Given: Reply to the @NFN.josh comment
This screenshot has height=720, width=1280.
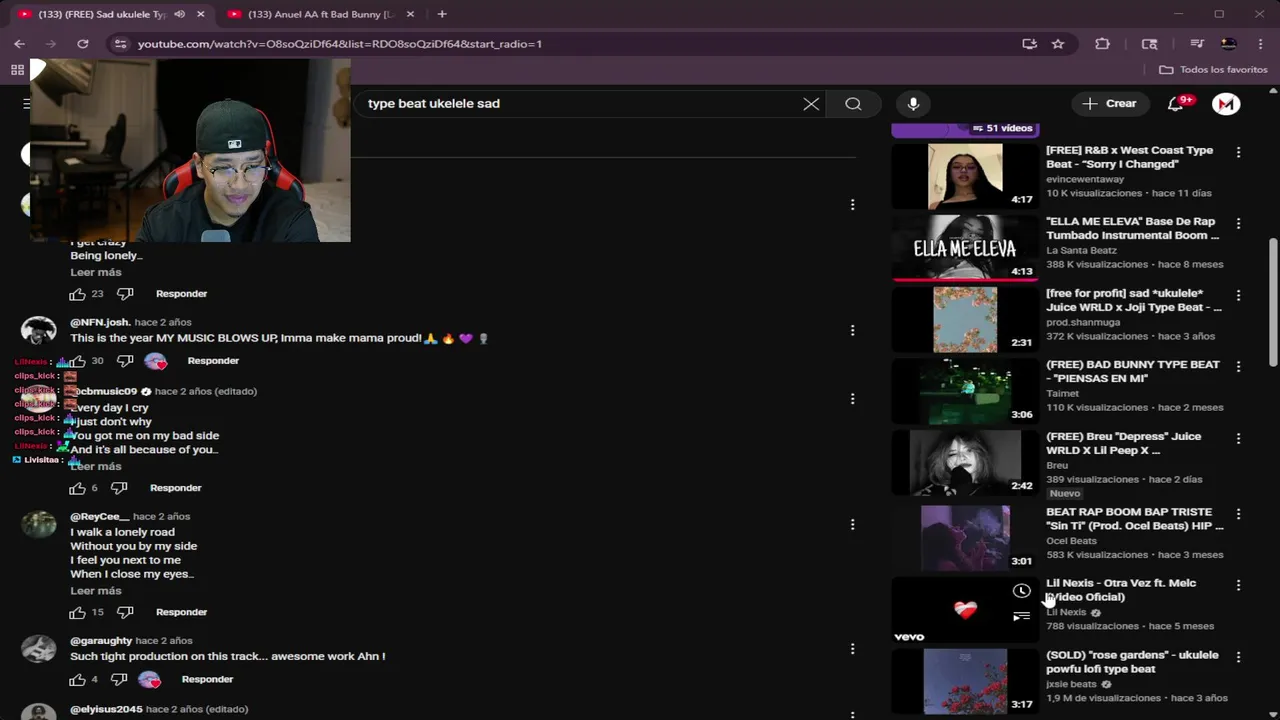Looking at the screenshot, I should click(x=213, y=361).
